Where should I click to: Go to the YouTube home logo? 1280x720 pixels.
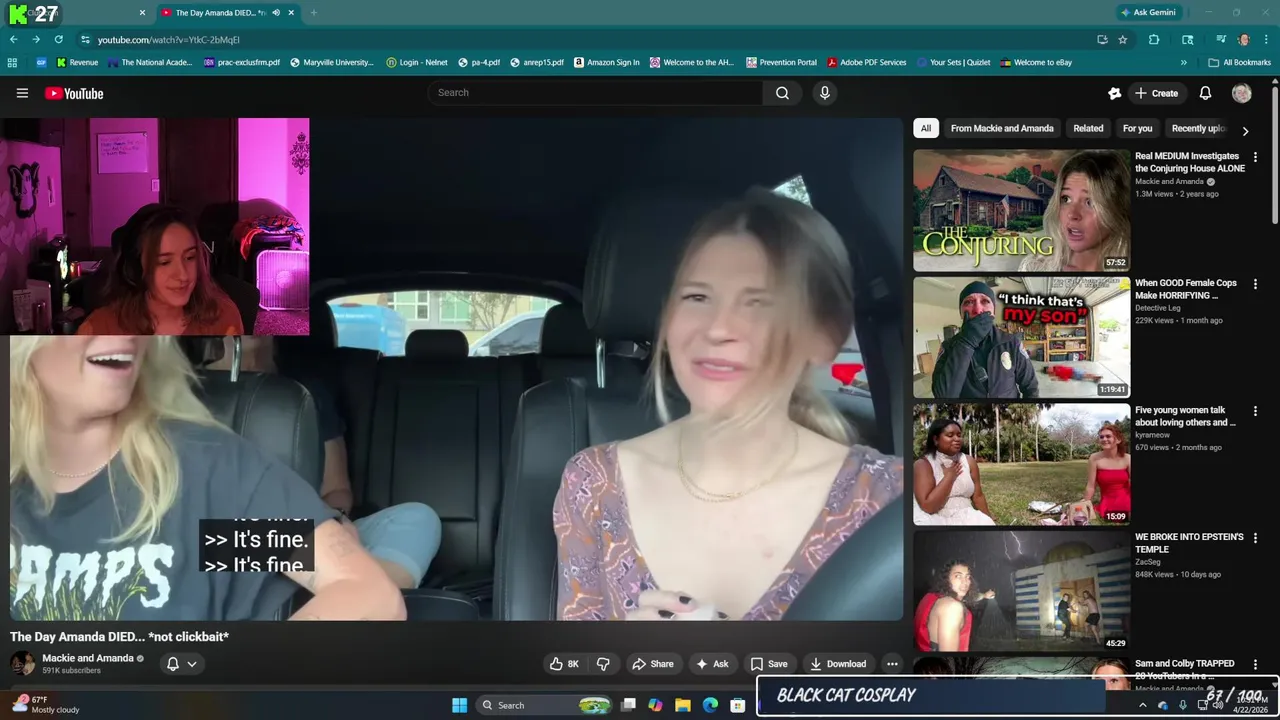74,93
